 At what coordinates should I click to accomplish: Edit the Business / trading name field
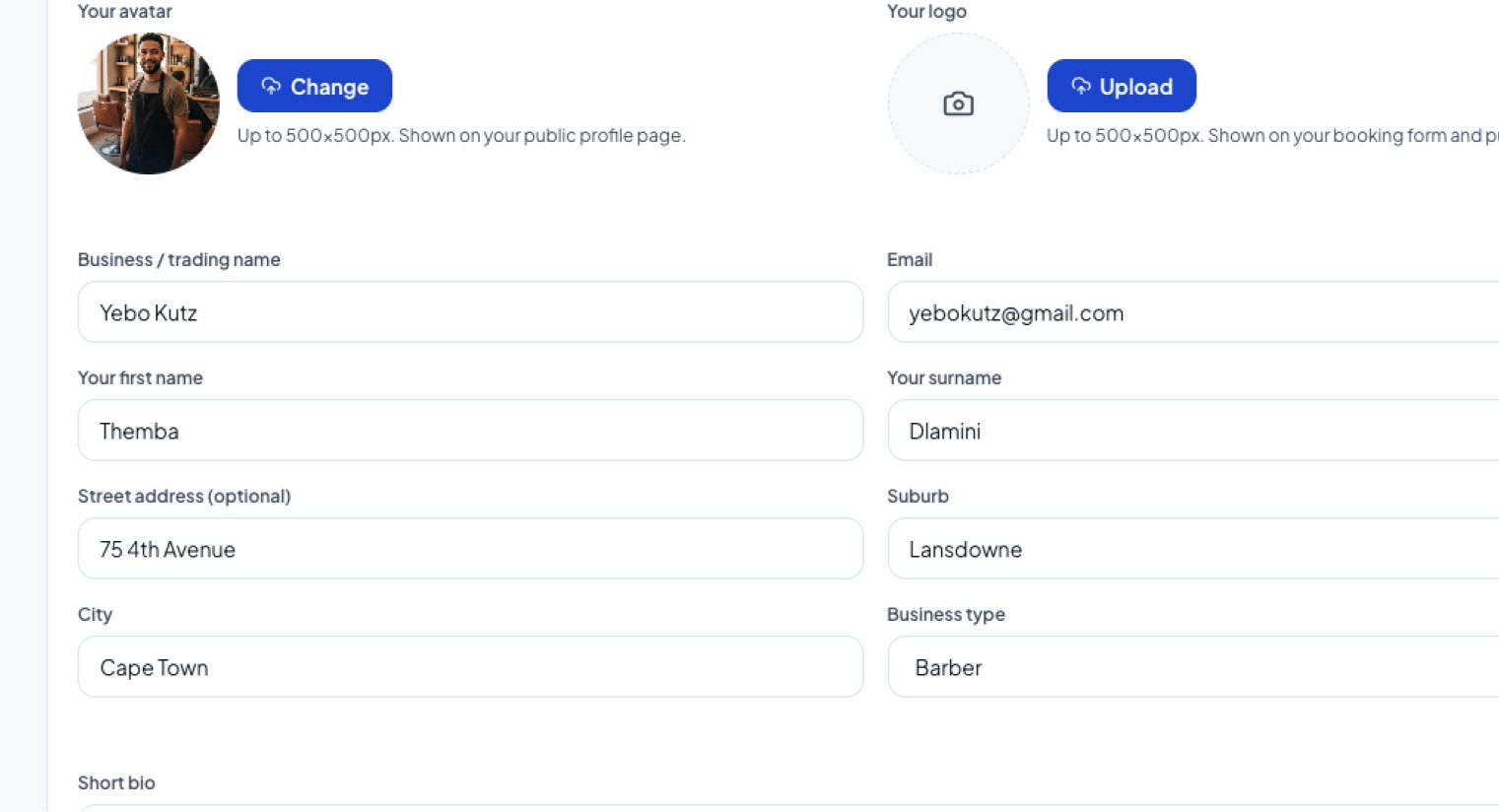point(470,312)
